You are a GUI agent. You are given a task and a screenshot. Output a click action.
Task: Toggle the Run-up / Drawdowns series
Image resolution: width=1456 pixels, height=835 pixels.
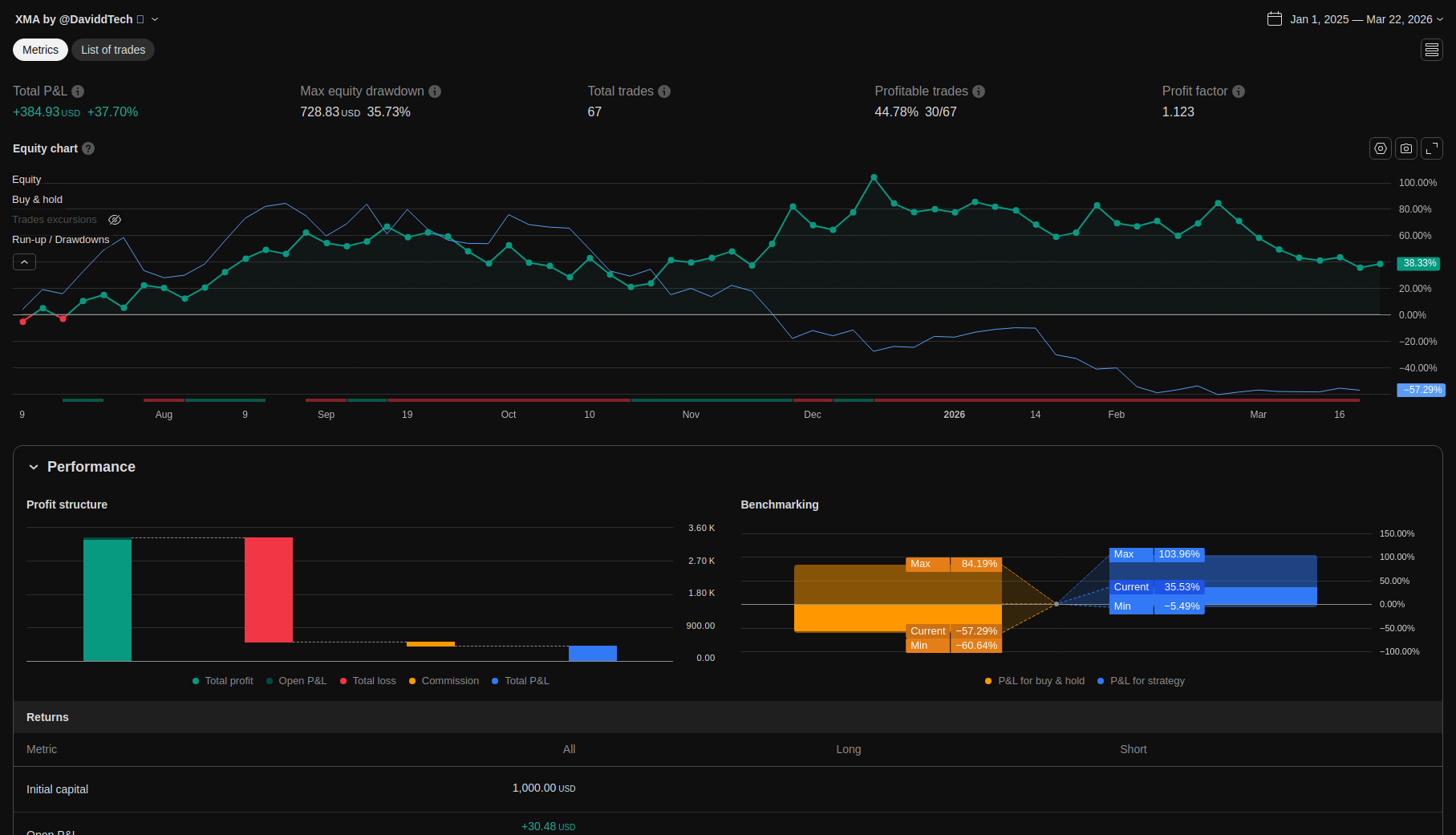tap(60, 240)
